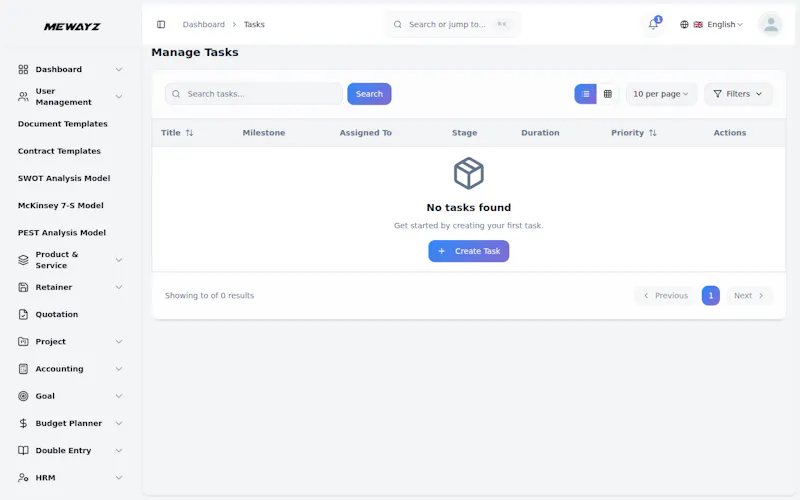This screenshot has width=800, height=500.
Task: Open the 10 per page dropdown
Action: coord(661,94)
